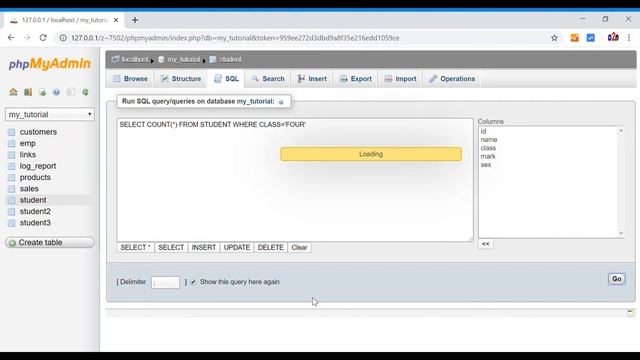
Task: Open SQL help icon next to query title
Action: (281, 102)
